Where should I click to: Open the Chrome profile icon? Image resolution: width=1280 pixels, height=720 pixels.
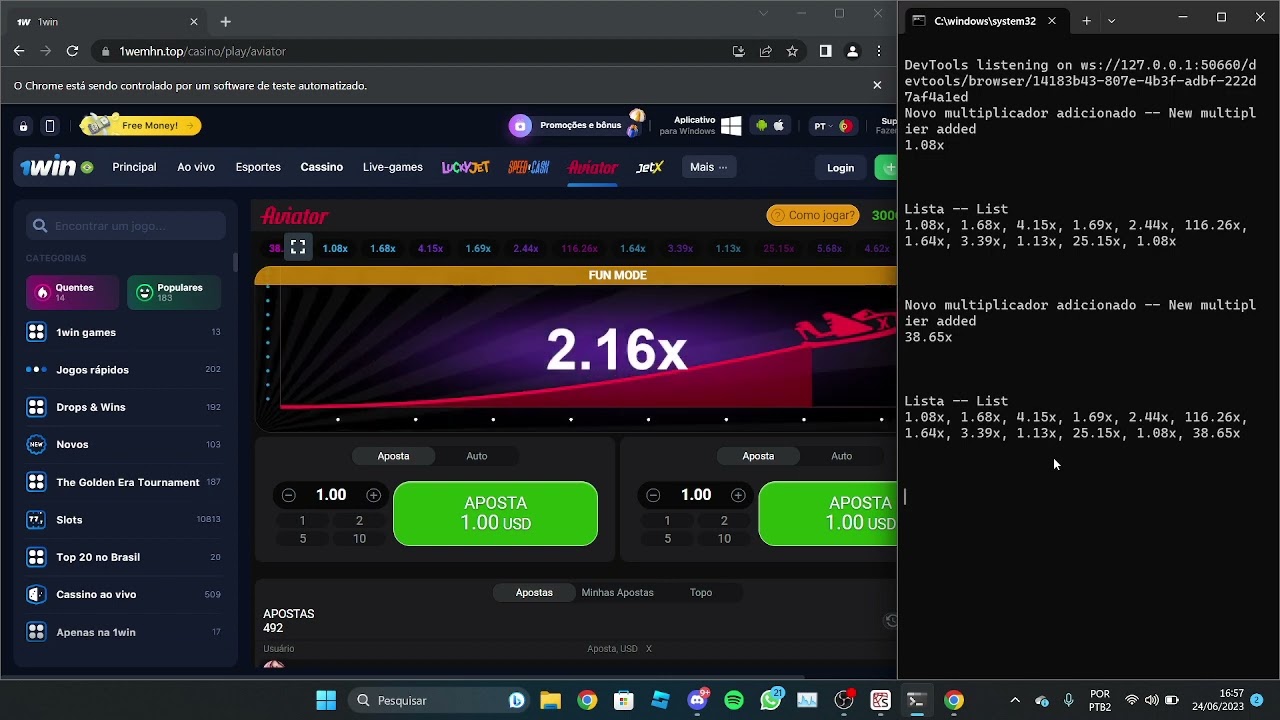(x=852, y=51)
